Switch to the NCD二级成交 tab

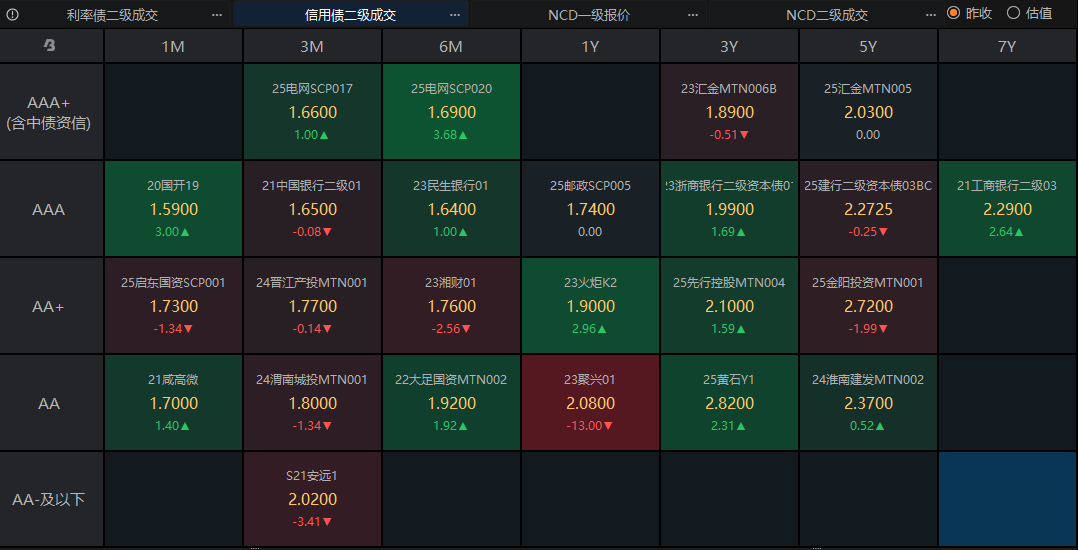(x=827, y=15)
